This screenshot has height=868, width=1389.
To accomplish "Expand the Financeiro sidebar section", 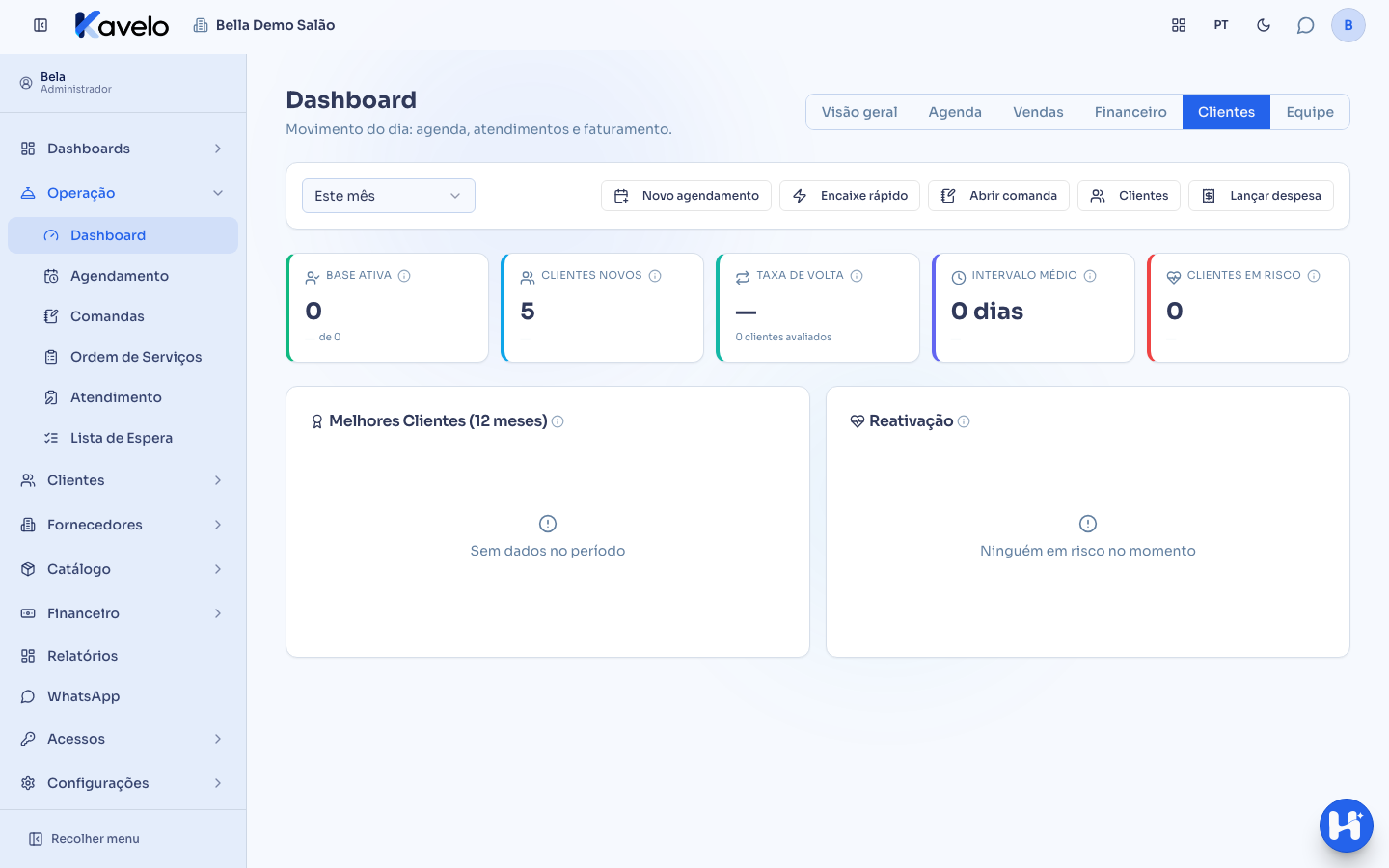I will point(123,613).
